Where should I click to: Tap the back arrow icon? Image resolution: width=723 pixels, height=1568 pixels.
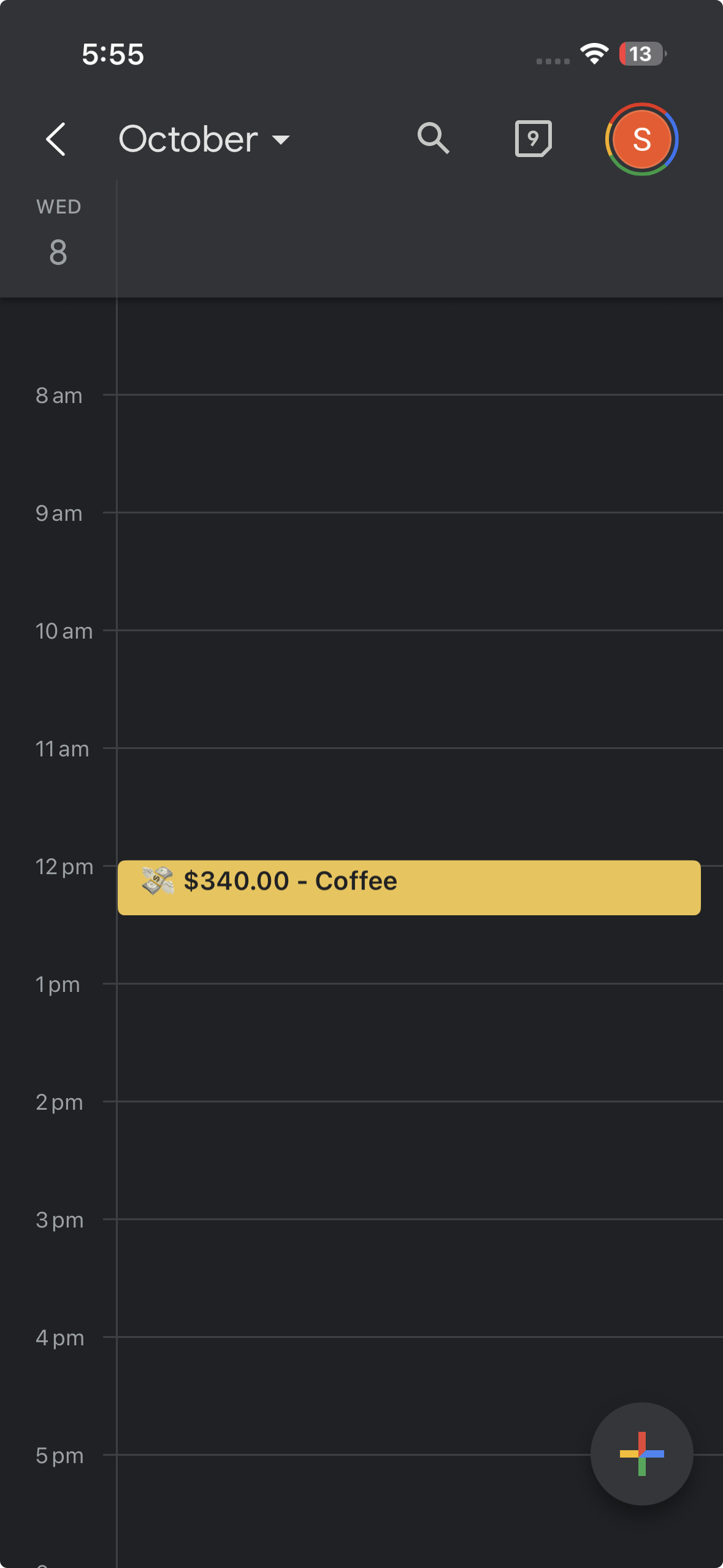(x=56, y=139)
